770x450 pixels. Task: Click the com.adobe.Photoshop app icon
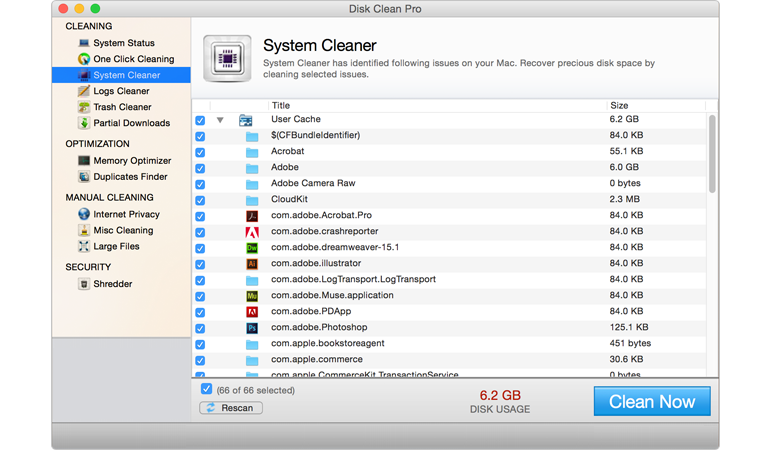252,328
